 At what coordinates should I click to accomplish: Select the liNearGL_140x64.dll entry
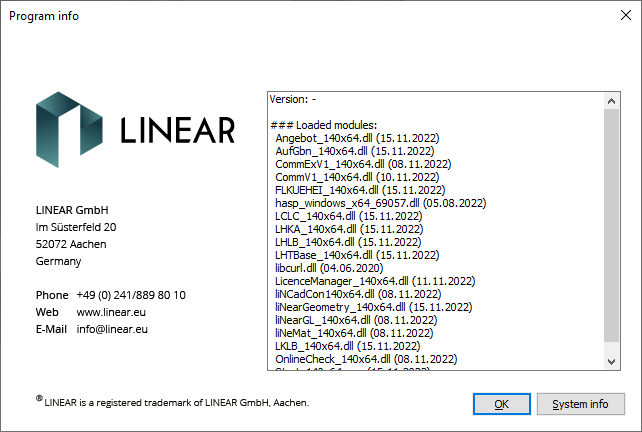(x=356, y=320)
